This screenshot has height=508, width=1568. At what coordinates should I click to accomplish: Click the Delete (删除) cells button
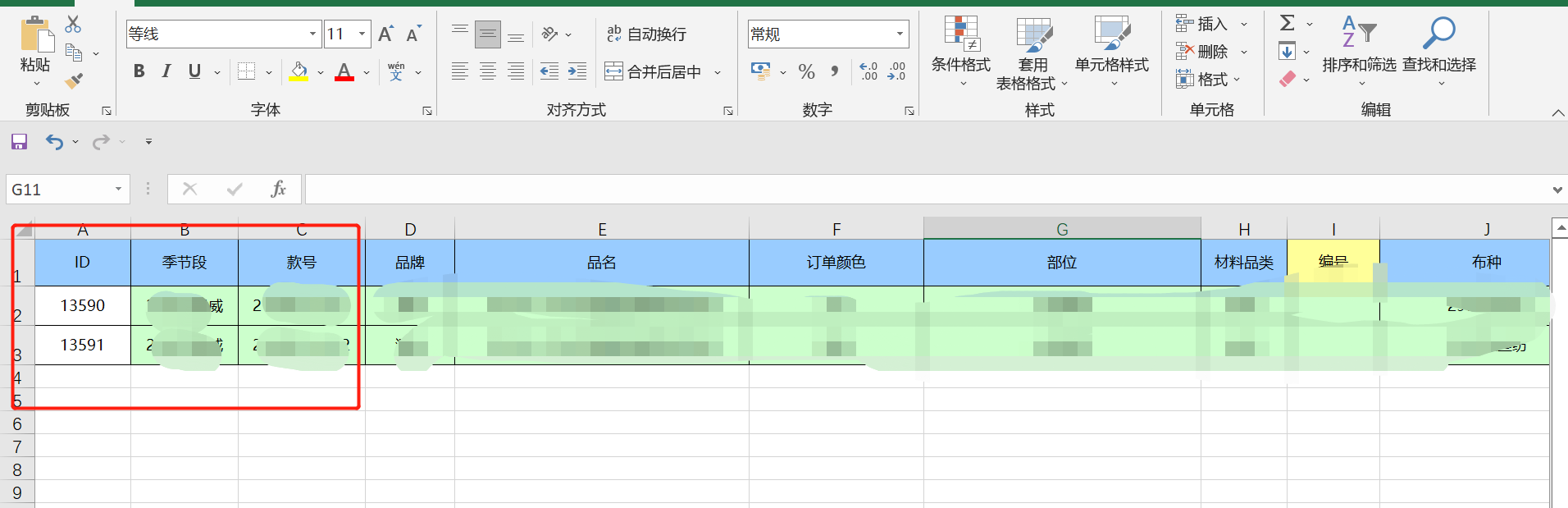pyautogui.click(x=1202, y=52)
